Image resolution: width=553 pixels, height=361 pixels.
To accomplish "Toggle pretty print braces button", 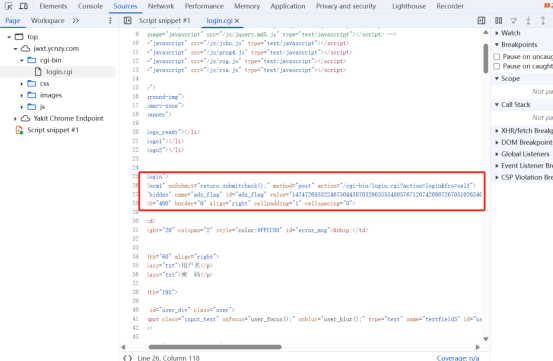I will click(128, 358).
